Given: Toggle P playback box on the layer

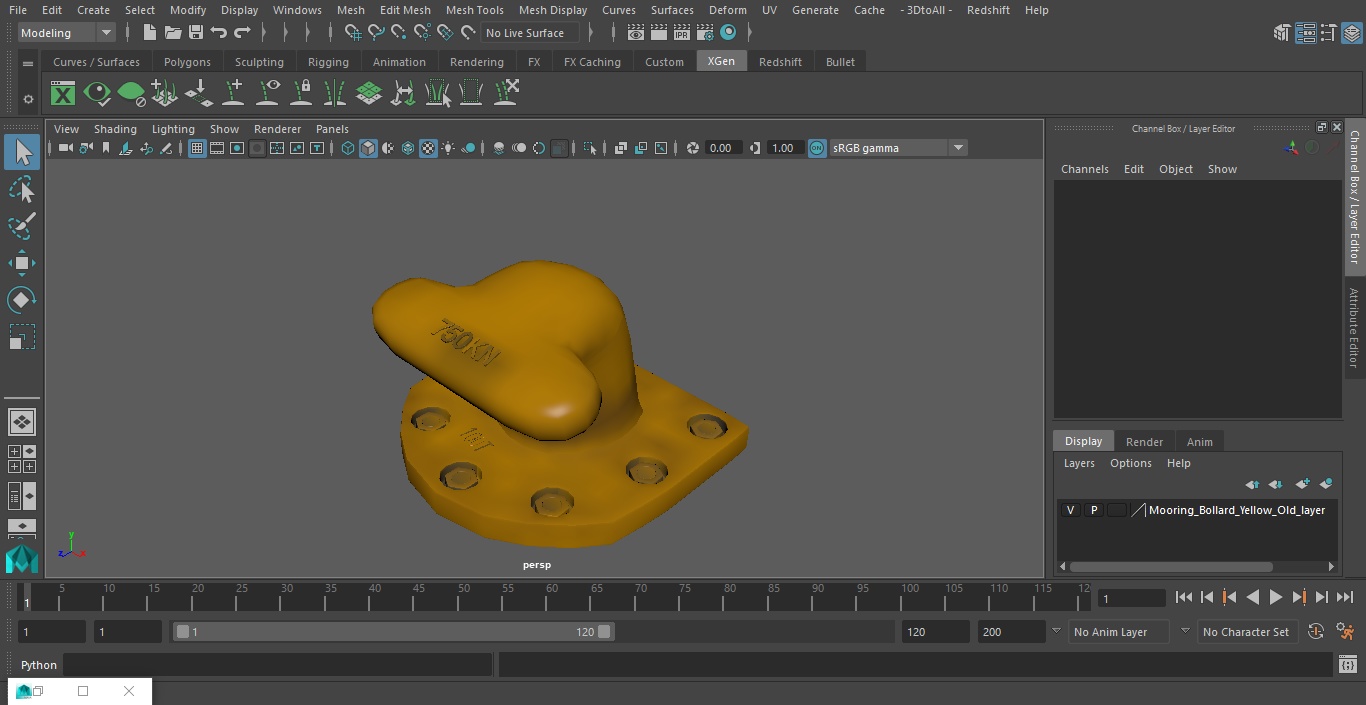Looking at the screenshot, I should click(x=1093, y=510).
